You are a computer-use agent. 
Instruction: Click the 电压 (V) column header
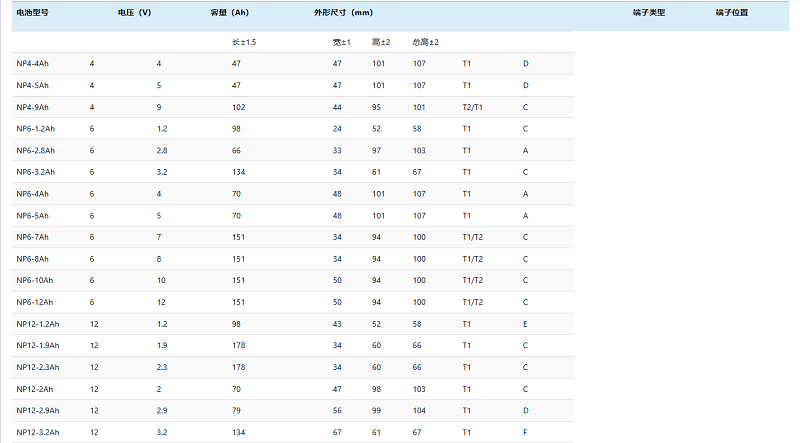pos(134,13)
